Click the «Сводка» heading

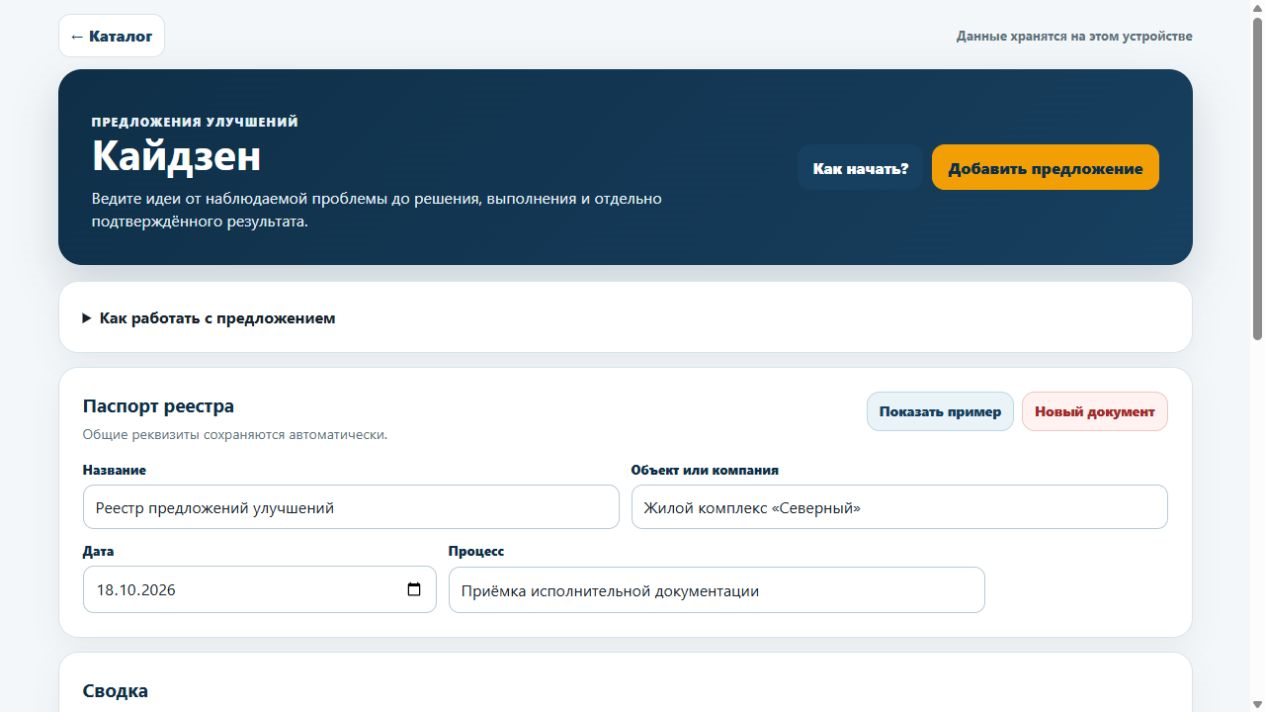(115, 691)
